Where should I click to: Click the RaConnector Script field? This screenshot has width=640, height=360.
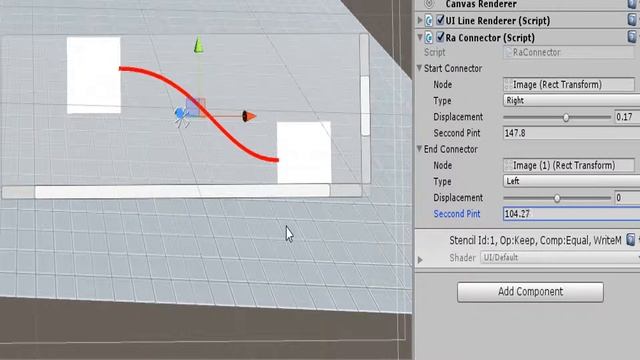pyautogui.click(x=569, y=52)
